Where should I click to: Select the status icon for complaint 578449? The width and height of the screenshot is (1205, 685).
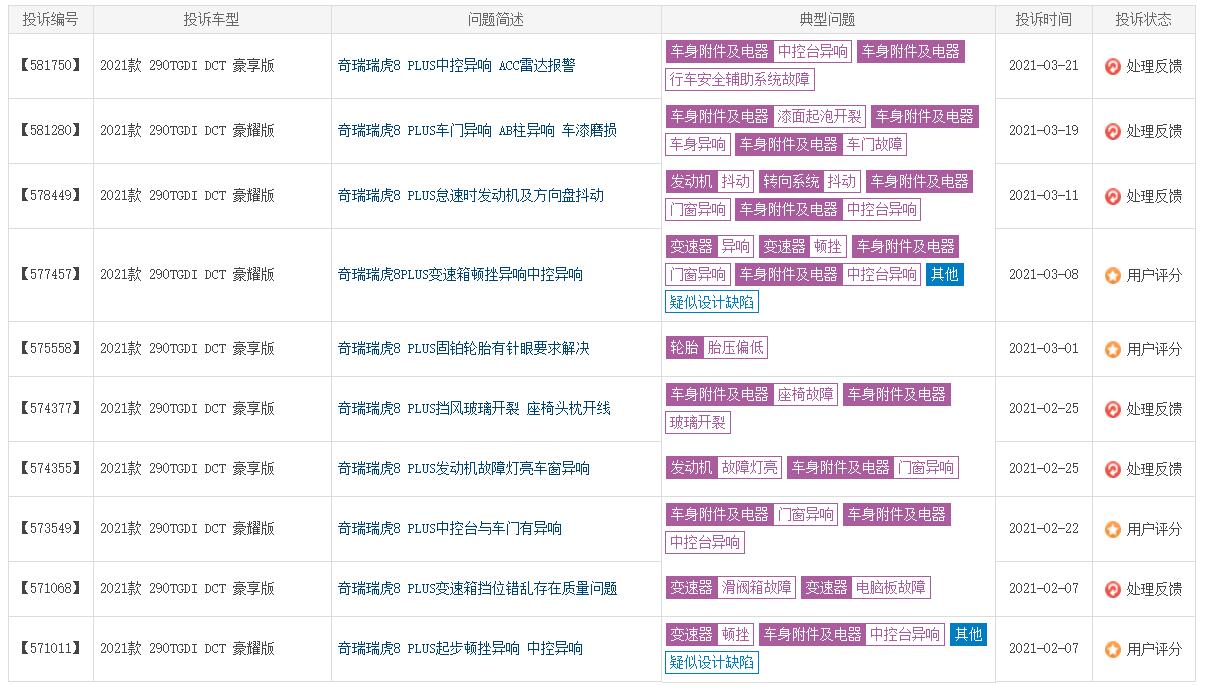coord(1113,196)
